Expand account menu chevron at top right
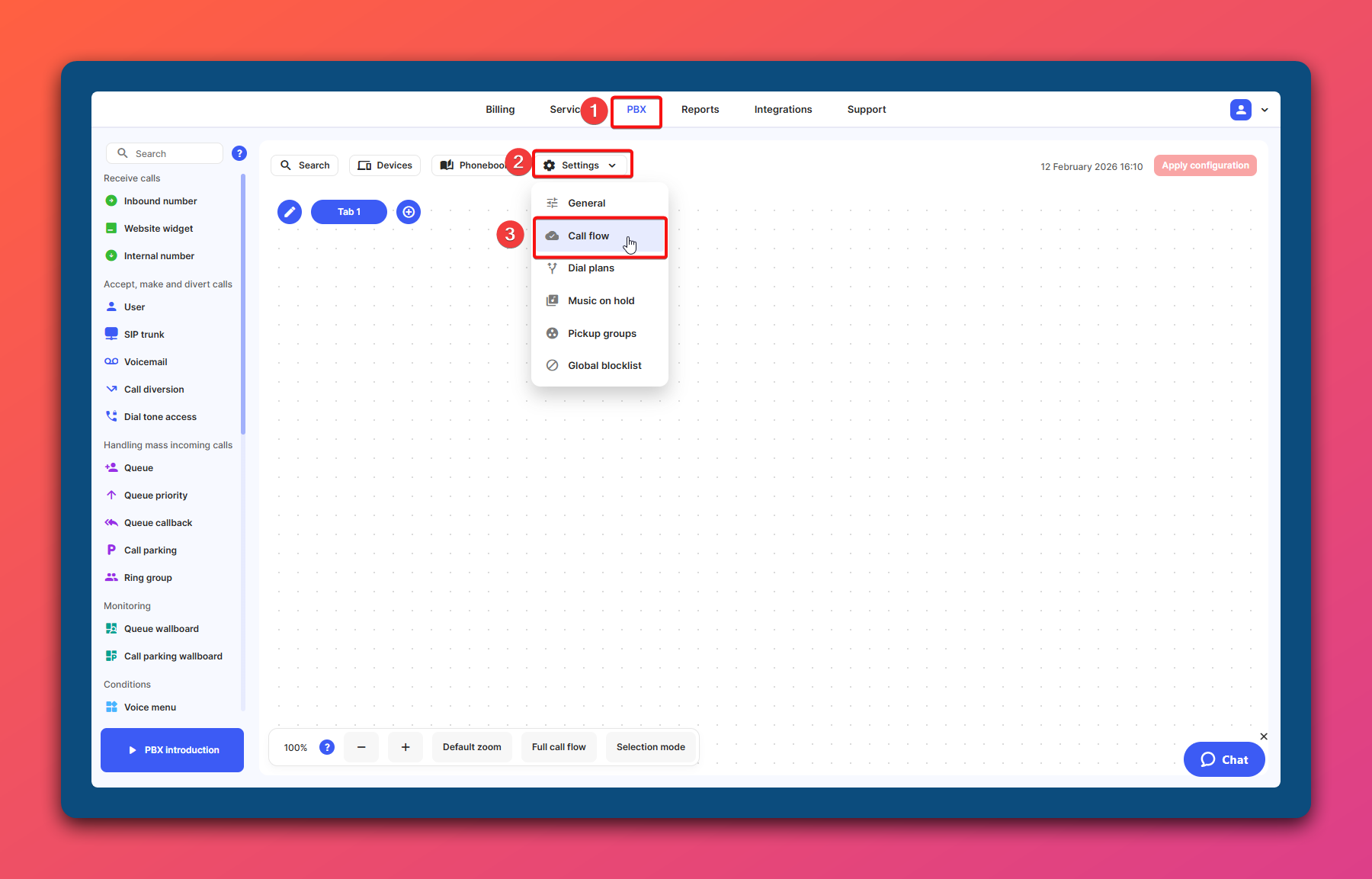 (x=1265, y=110)
